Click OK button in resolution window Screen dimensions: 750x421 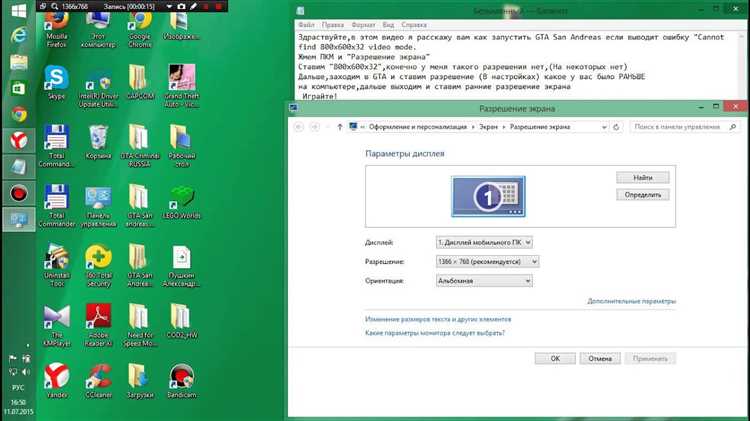click(555, 358)
